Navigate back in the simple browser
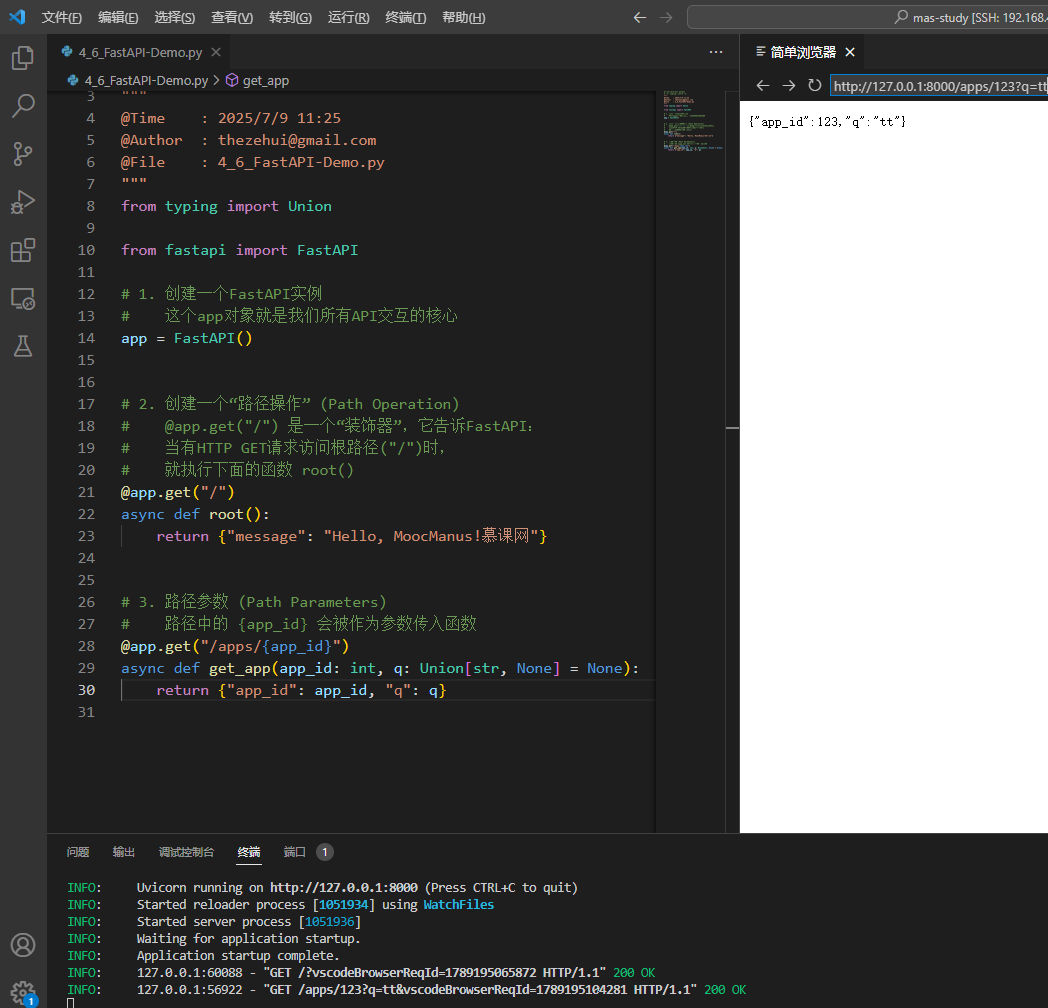1048x1008 pixels. [x=763, y=86]
